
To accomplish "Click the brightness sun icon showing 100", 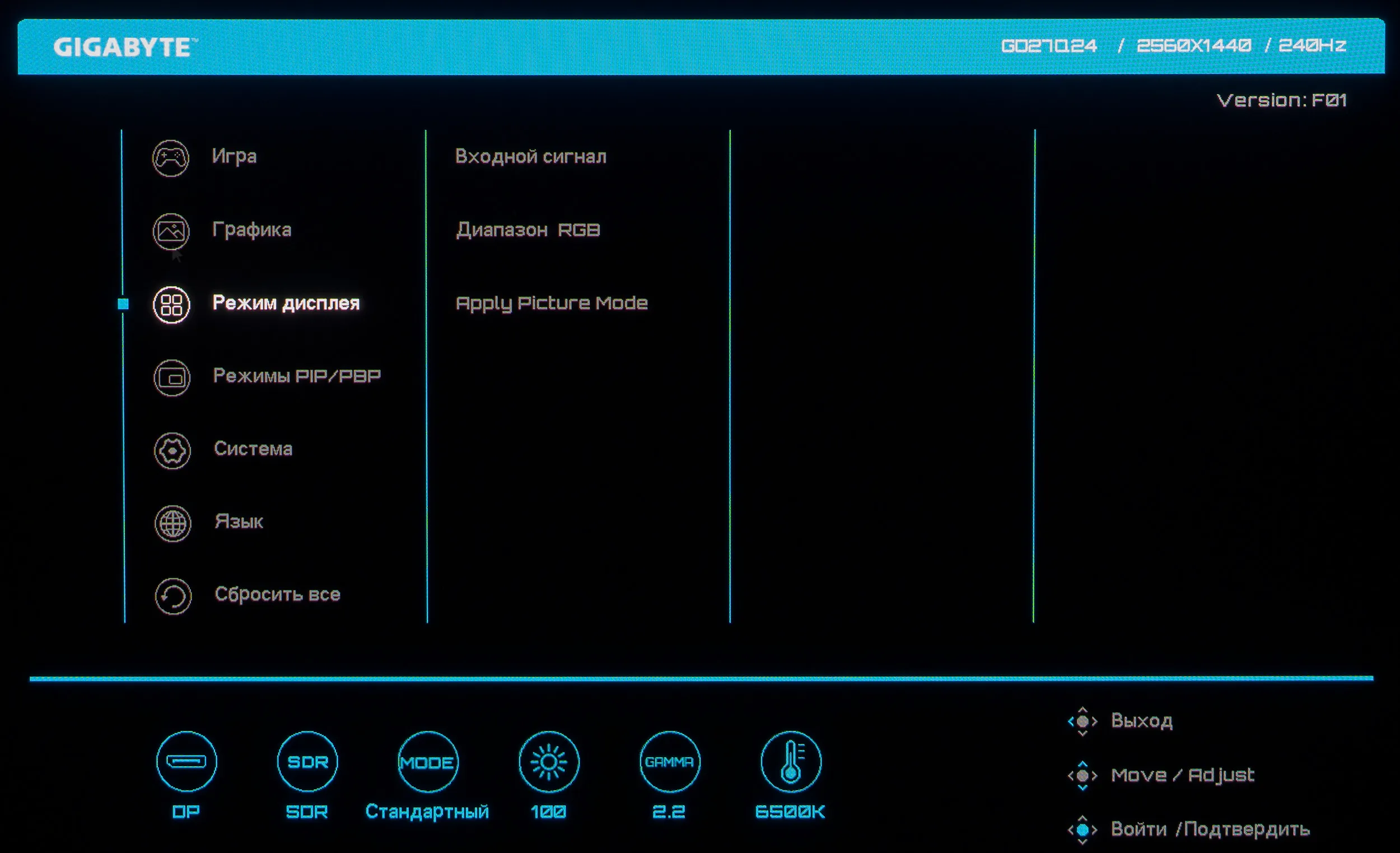I will [549, 762].
